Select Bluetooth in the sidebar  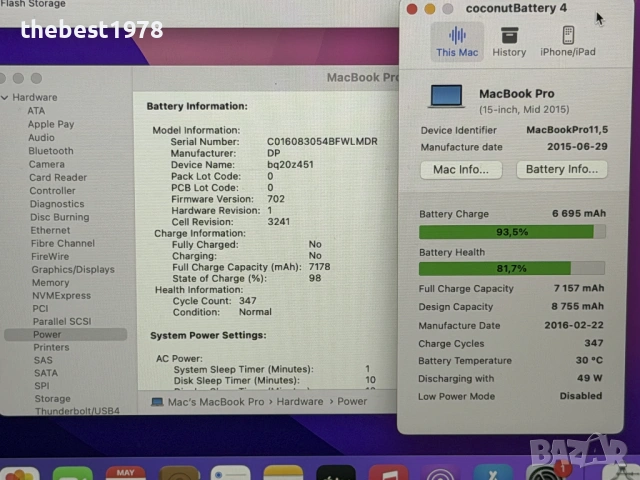click(x=51, y=151)
